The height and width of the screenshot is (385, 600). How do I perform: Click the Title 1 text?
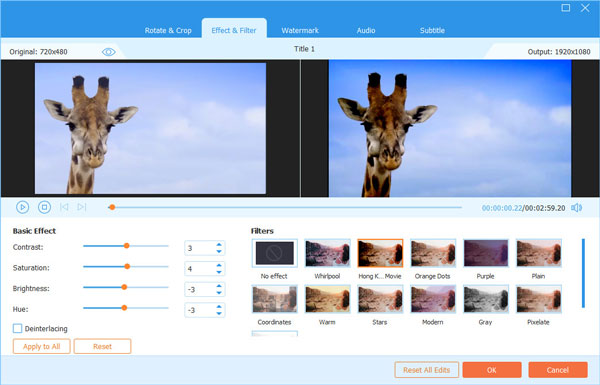[x=304, y=49]
